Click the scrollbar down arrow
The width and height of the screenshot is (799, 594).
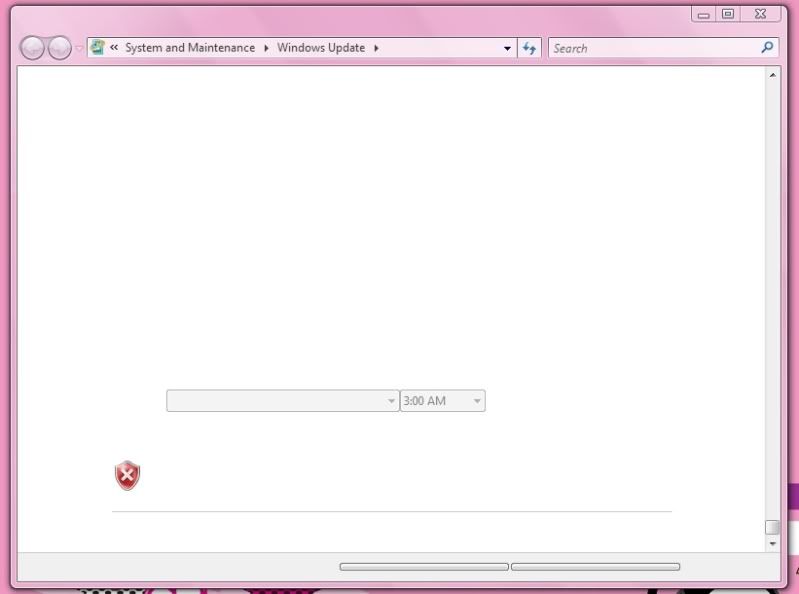pyautogui.click(x=773, y=544)
